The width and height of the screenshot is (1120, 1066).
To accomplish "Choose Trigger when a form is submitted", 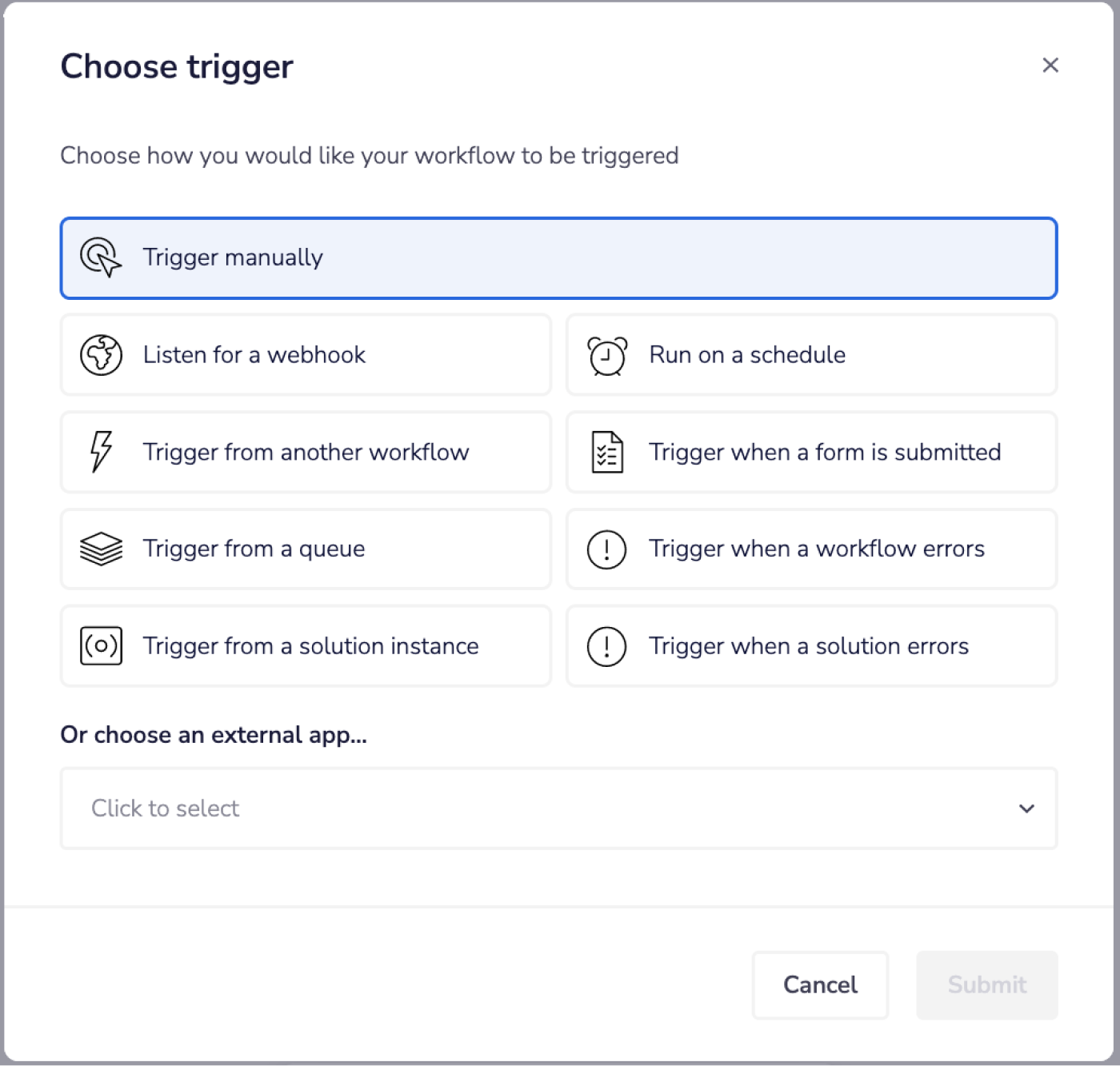I will point(825,452).
